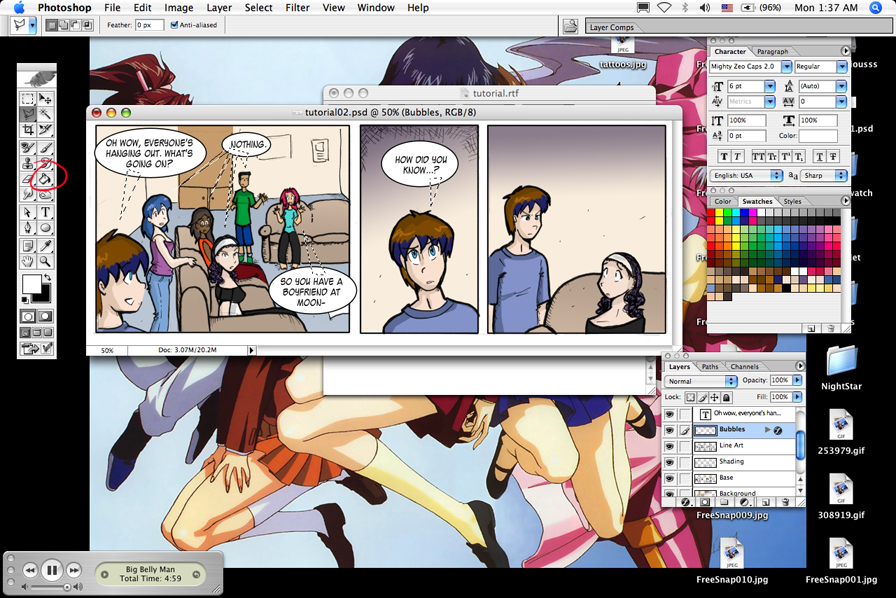Select the Healing Brush tool
Image resolution: width=896 pixels, height=598 pixels.
(27, 147)
